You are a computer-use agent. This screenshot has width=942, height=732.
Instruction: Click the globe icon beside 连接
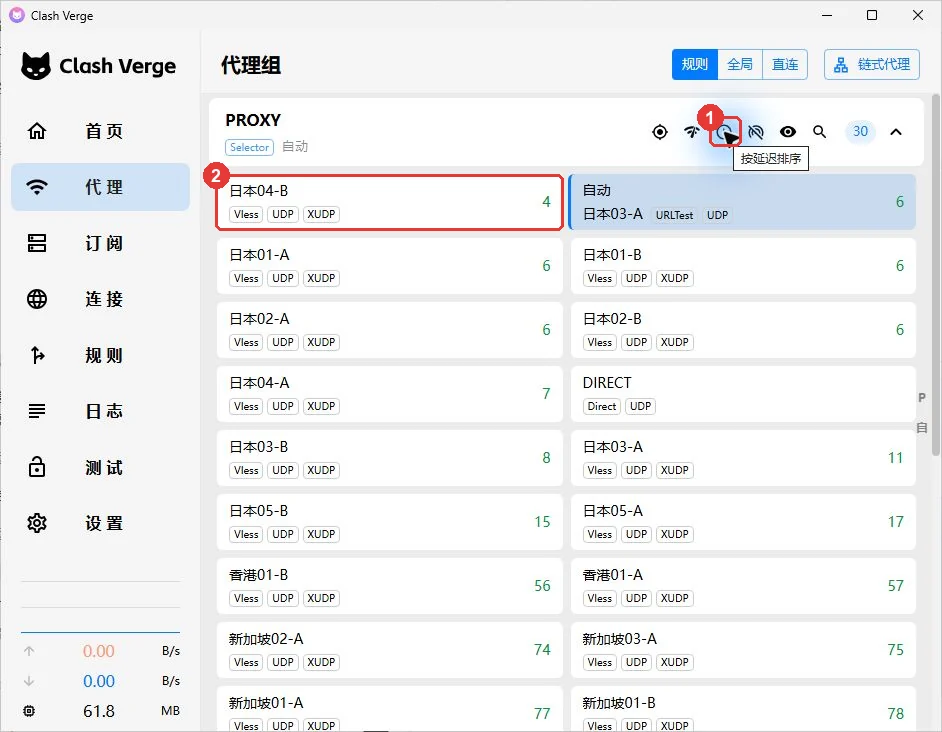pyautogui.click(x=37, y=299)
